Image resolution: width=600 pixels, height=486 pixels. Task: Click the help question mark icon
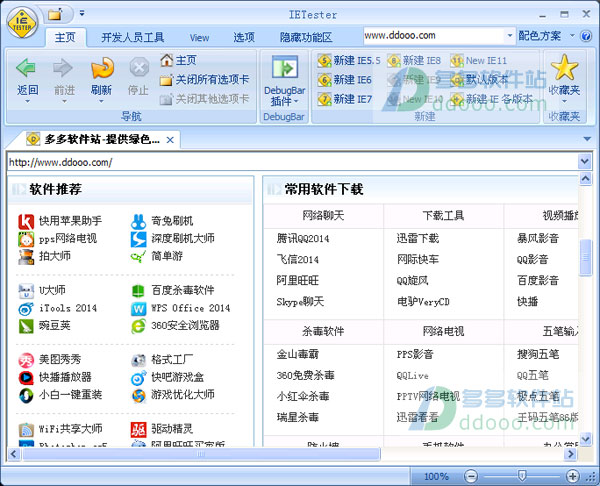pyautogui.click(x=586, y=36)
